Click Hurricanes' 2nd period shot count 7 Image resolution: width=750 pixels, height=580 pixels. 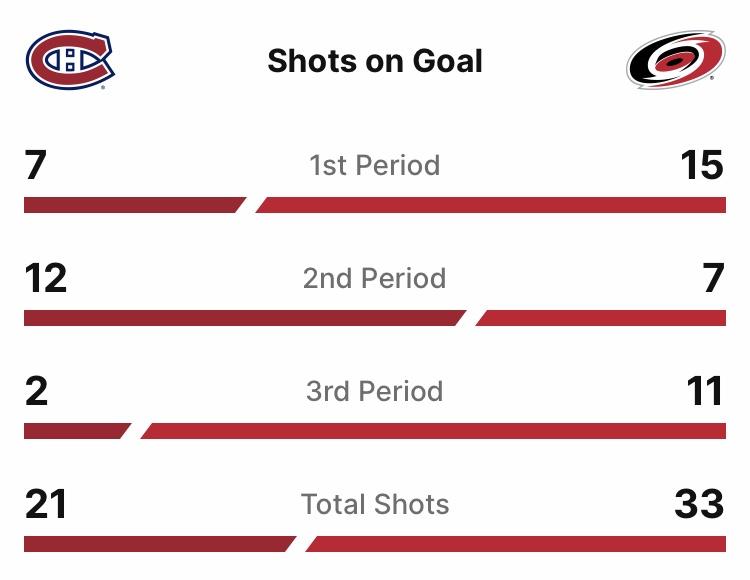pos(712,278)
